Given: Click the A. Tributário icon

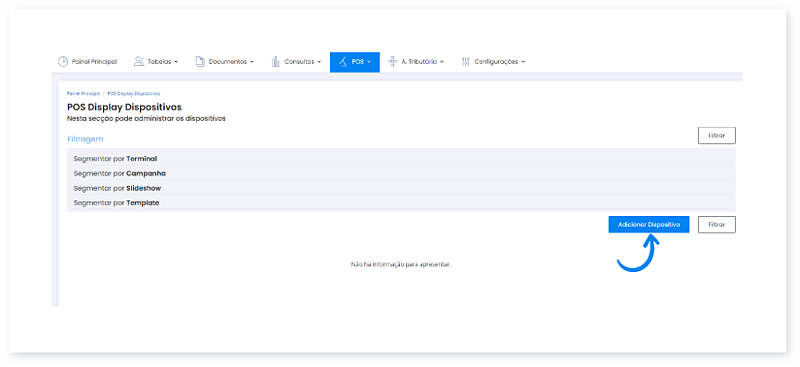Looking at the screenshot, I should pos(392,61).
